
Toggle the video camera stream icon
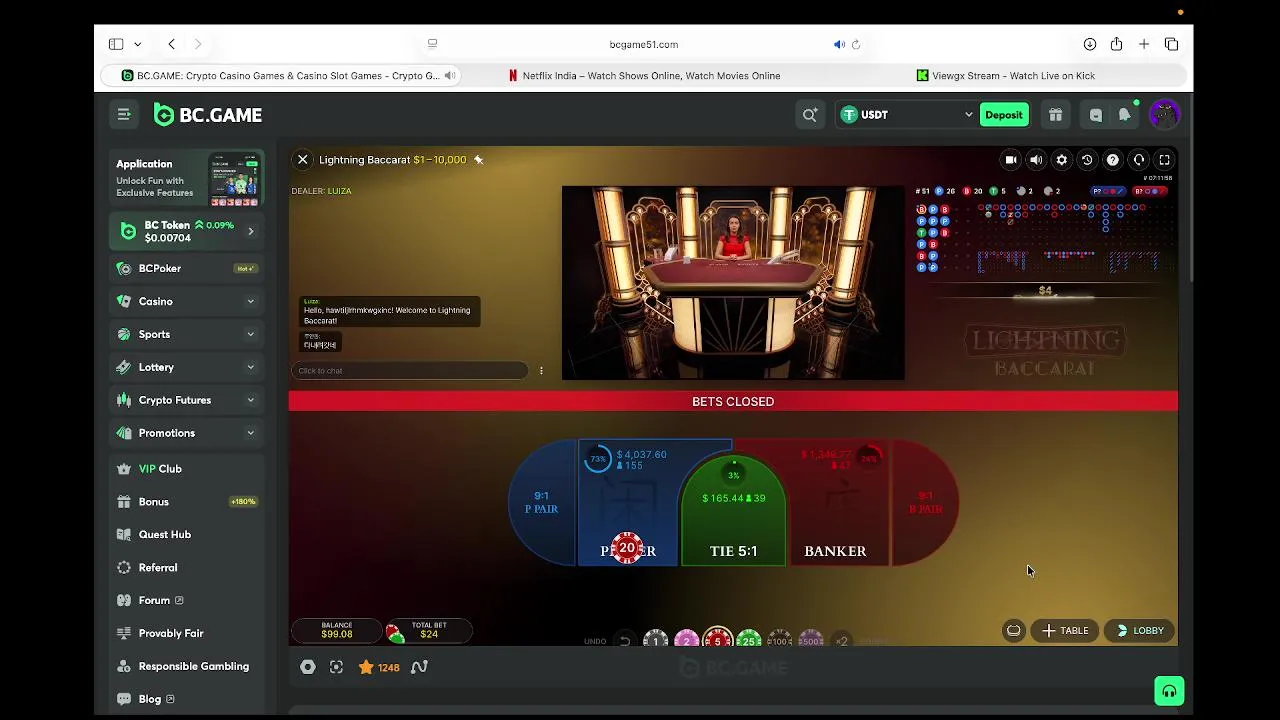(1011, 160)
